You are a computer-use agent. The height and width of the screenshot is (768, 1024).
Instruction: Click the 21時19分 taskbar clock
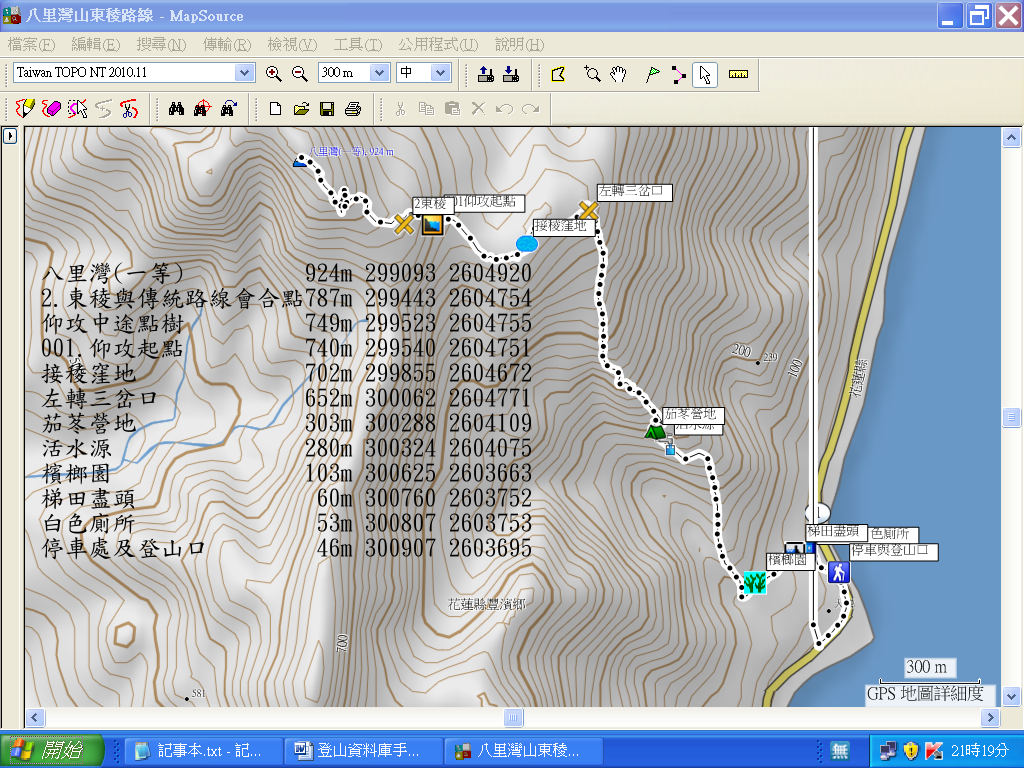(980, 751)
